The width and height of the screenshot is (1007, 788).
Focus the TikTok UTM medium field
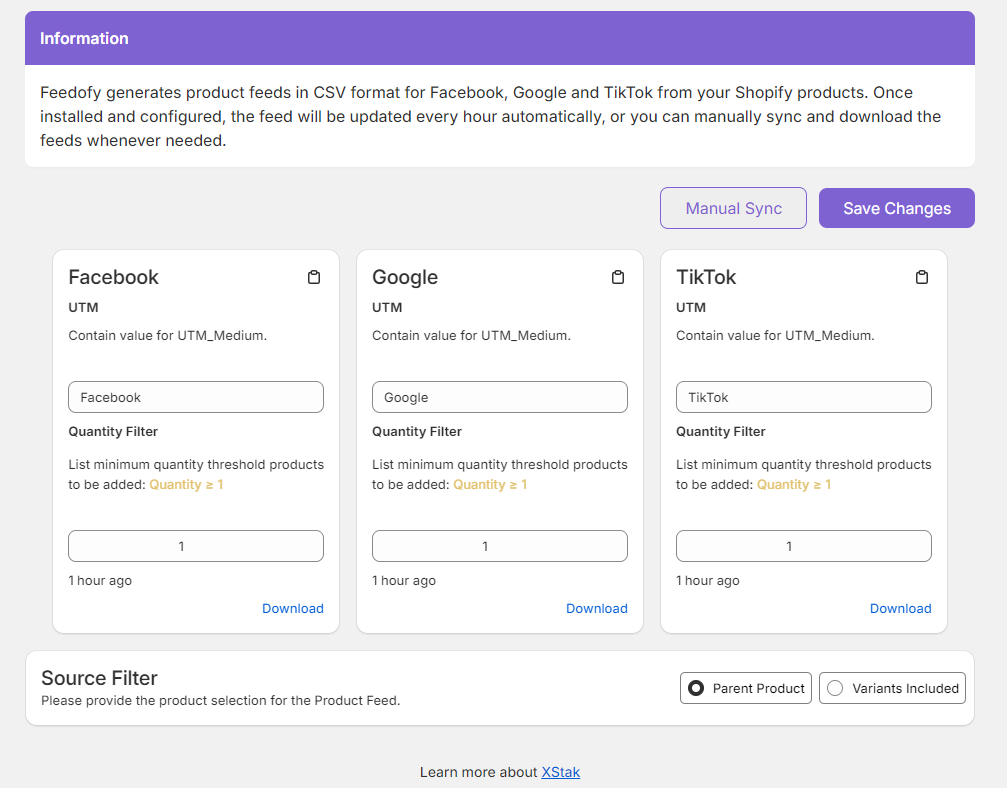tap(804, 397)
